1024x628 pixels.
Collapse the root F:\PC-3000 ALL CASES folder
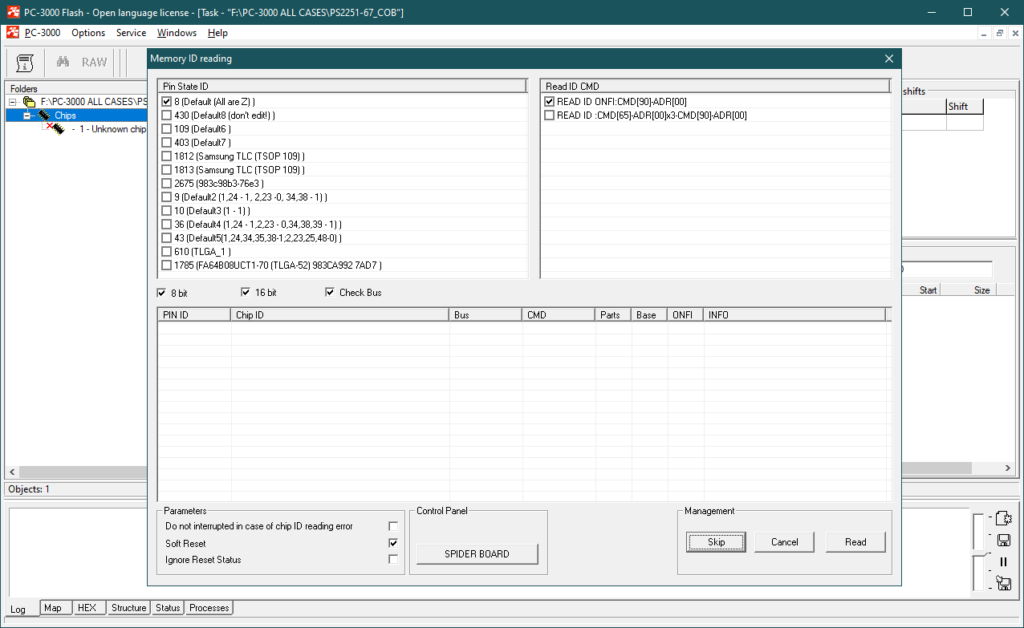[x=13, y=102]
